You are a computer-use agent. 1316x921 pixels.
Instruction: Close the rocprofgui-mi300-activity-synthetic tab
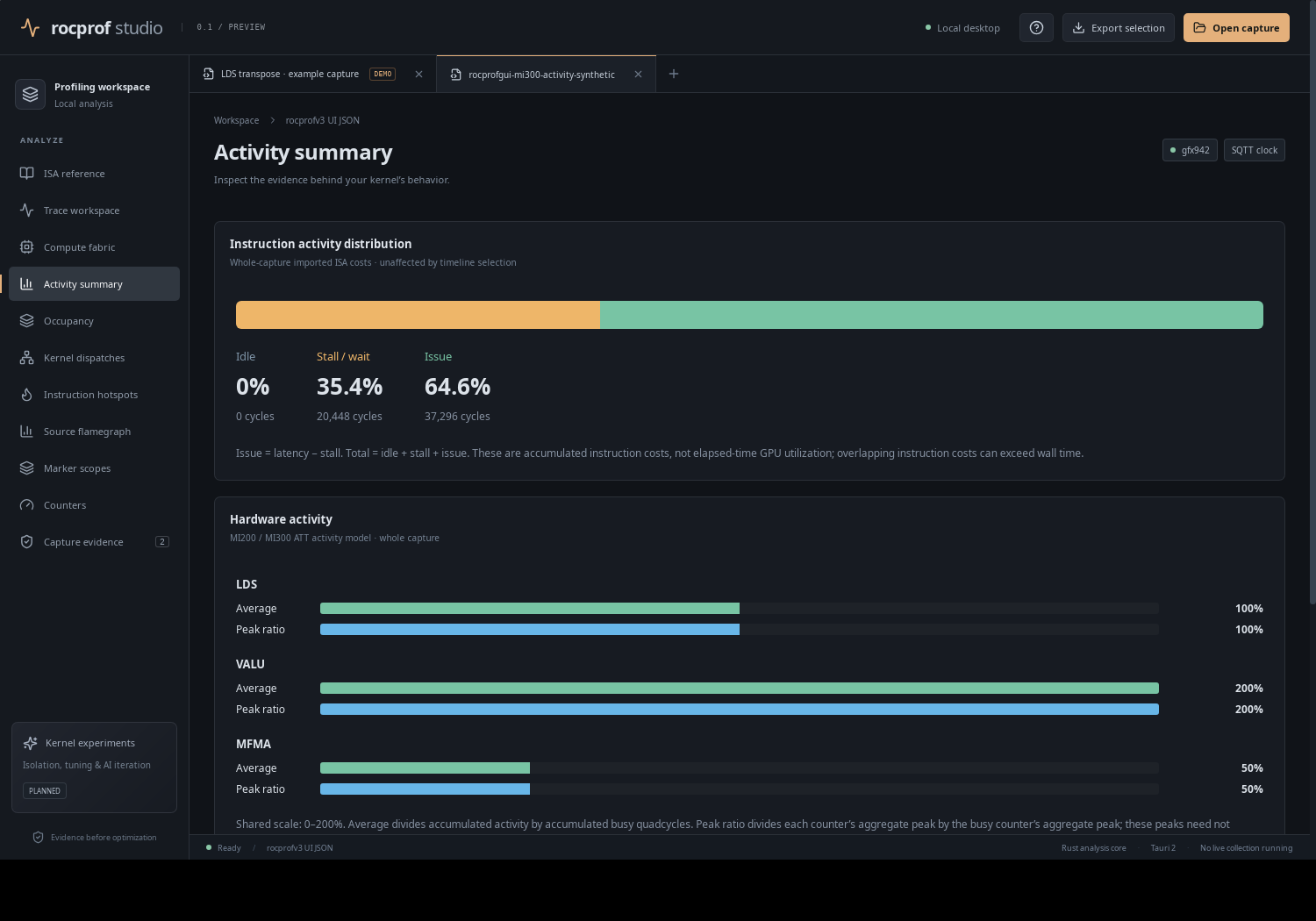pos(638,75)
